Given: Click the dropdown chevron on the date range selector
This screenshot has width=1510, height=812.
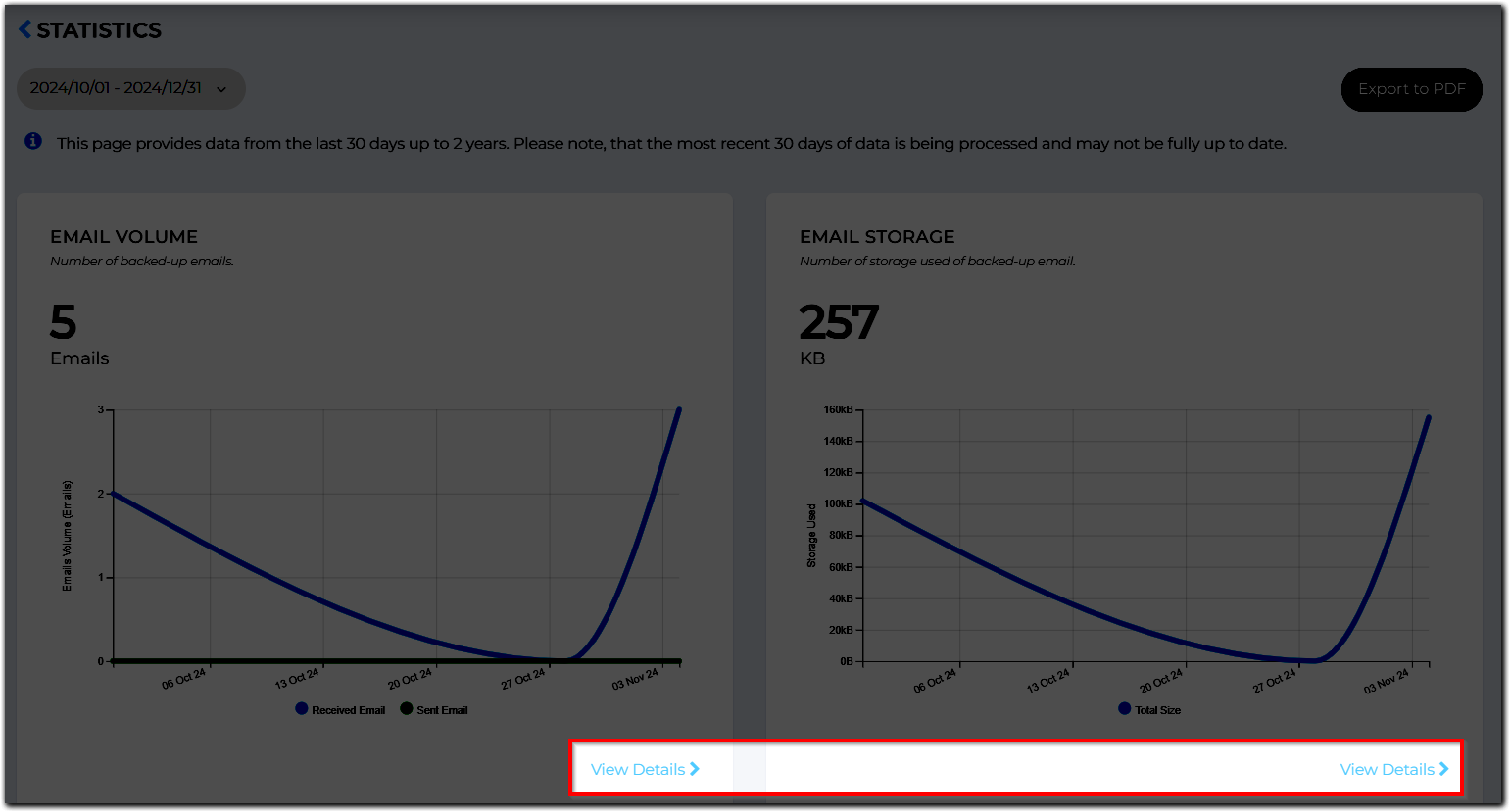Looking at the screenshot, I should pyautogui.click(x=223, y=88).
